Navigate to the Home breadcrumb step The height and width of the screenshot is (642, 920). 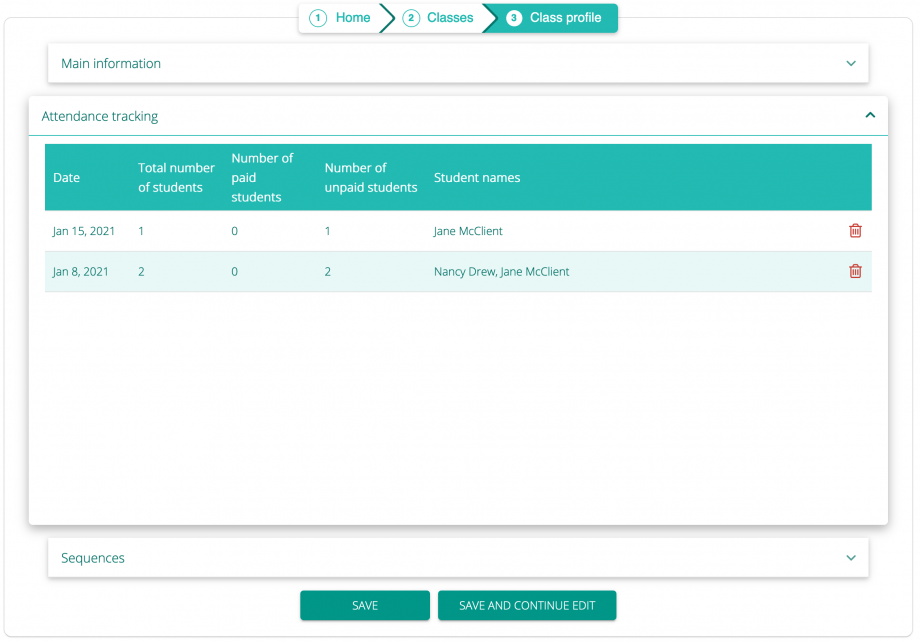tap(352, 17)
